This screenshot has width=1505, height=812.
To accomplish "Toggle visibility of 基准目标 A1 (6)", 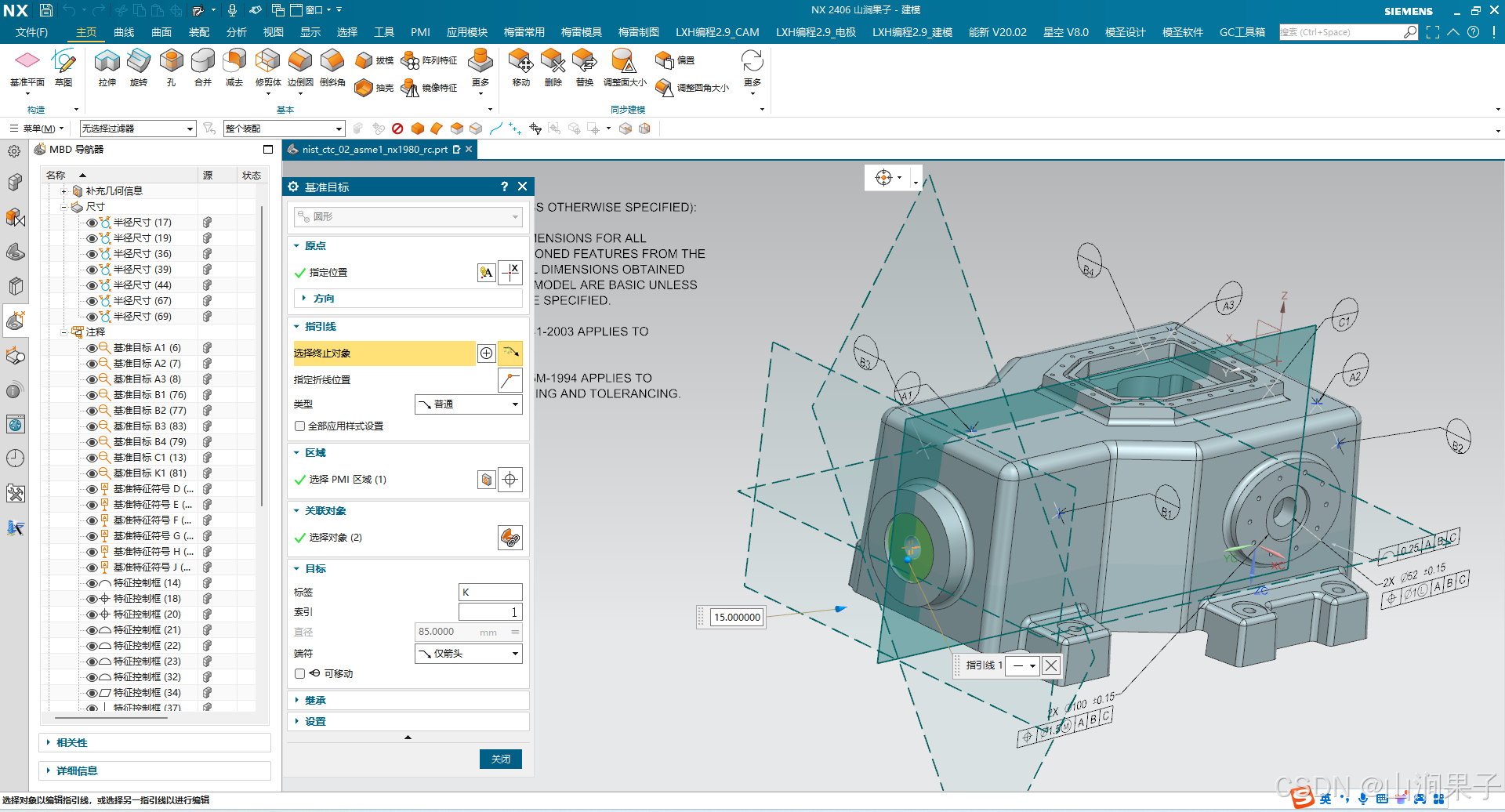I will pyautogui.click(x=92, y=348).
